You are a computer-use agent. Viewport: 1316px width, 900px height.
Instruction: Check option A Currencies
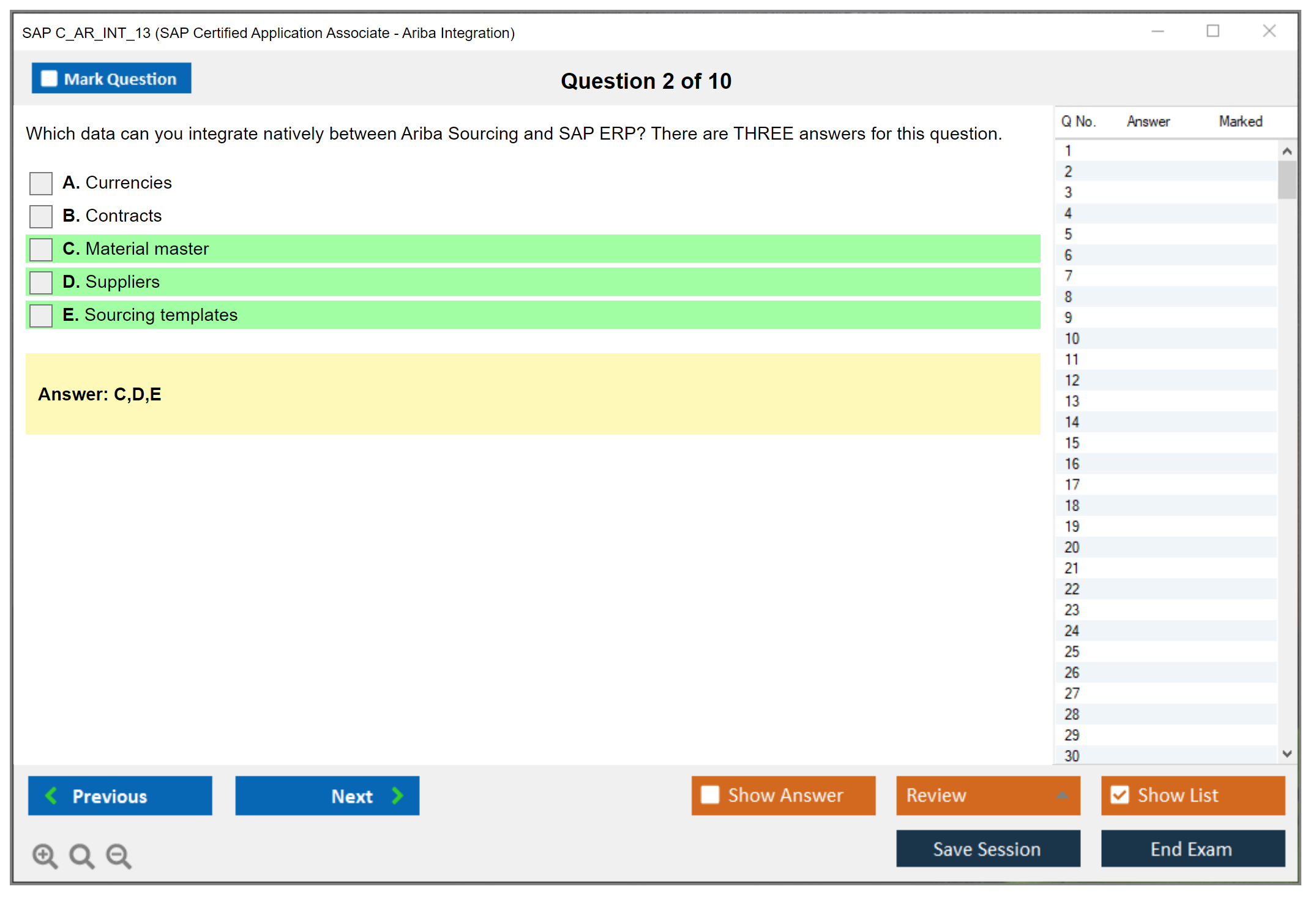coord(41,183)
